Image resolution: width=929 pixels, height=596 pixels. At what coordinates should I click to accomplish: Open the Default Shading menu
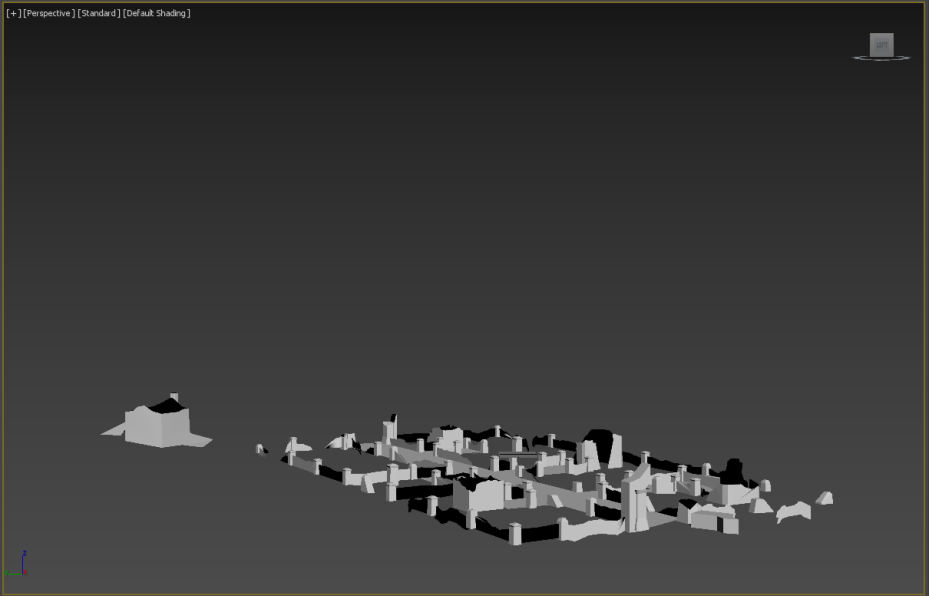pyautogui.click(x=157, y=13)
